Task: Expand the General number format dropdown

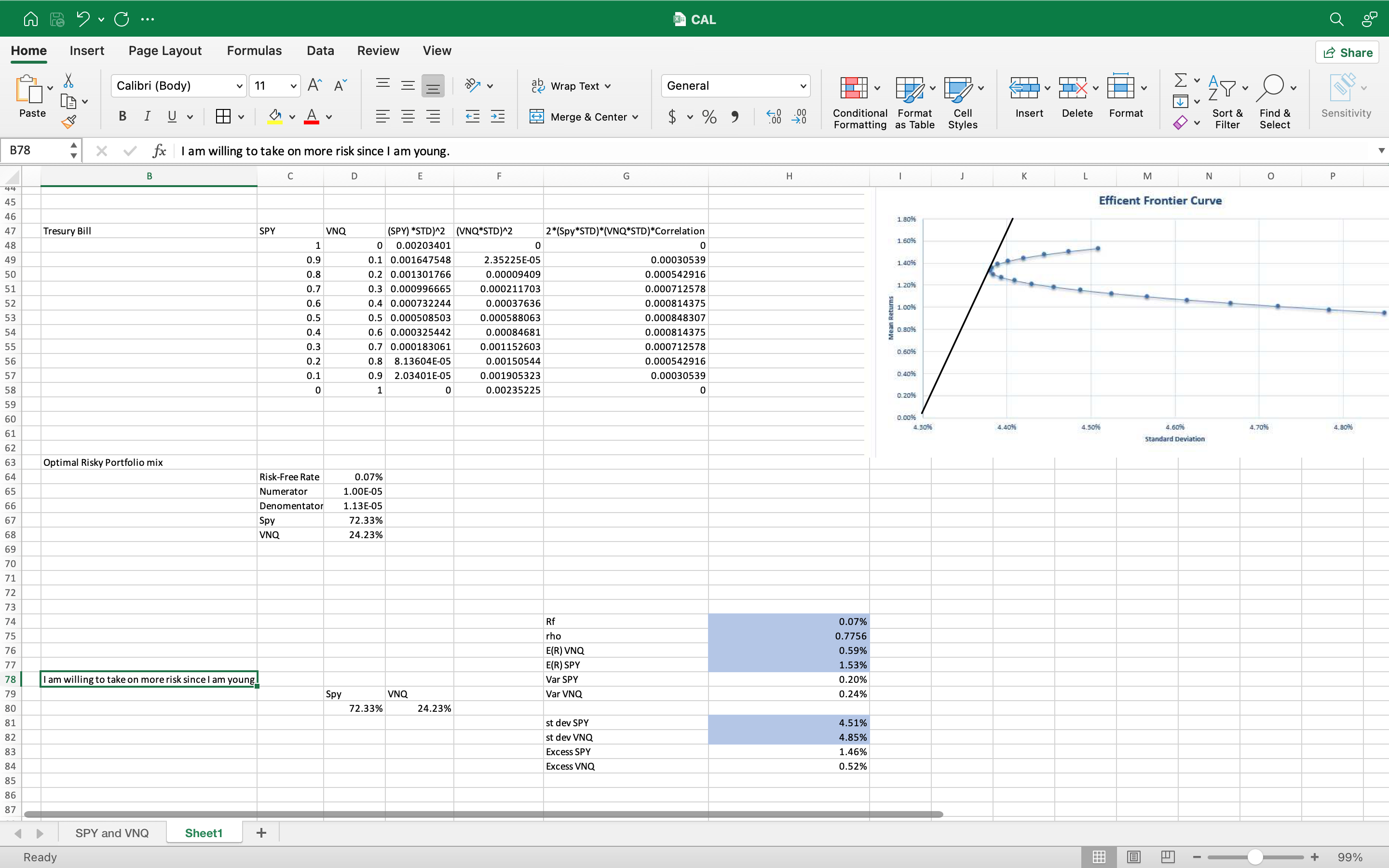Action: pos(803,85)
